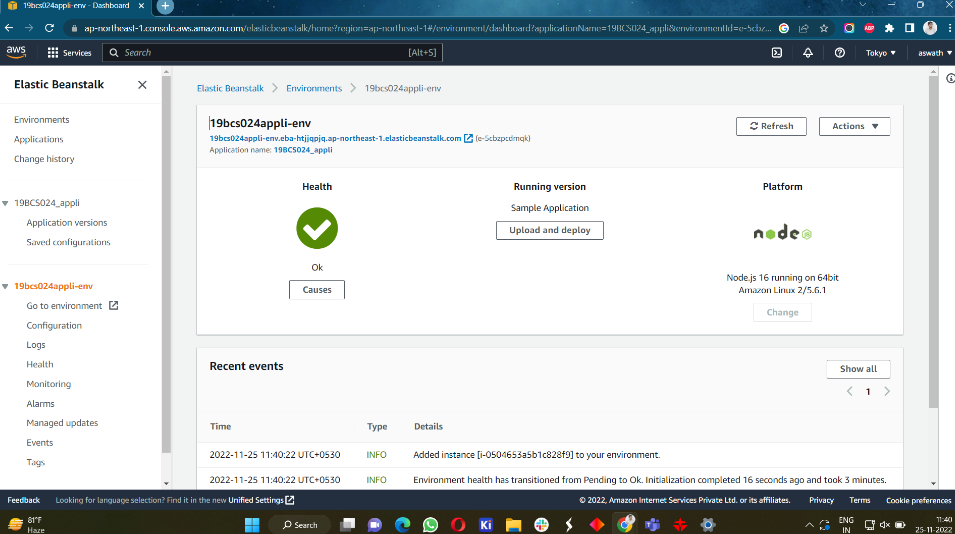This screenshot has height=534, width=955.
Task: Bookmark this page with the star icon
Action: pos(823,28)
